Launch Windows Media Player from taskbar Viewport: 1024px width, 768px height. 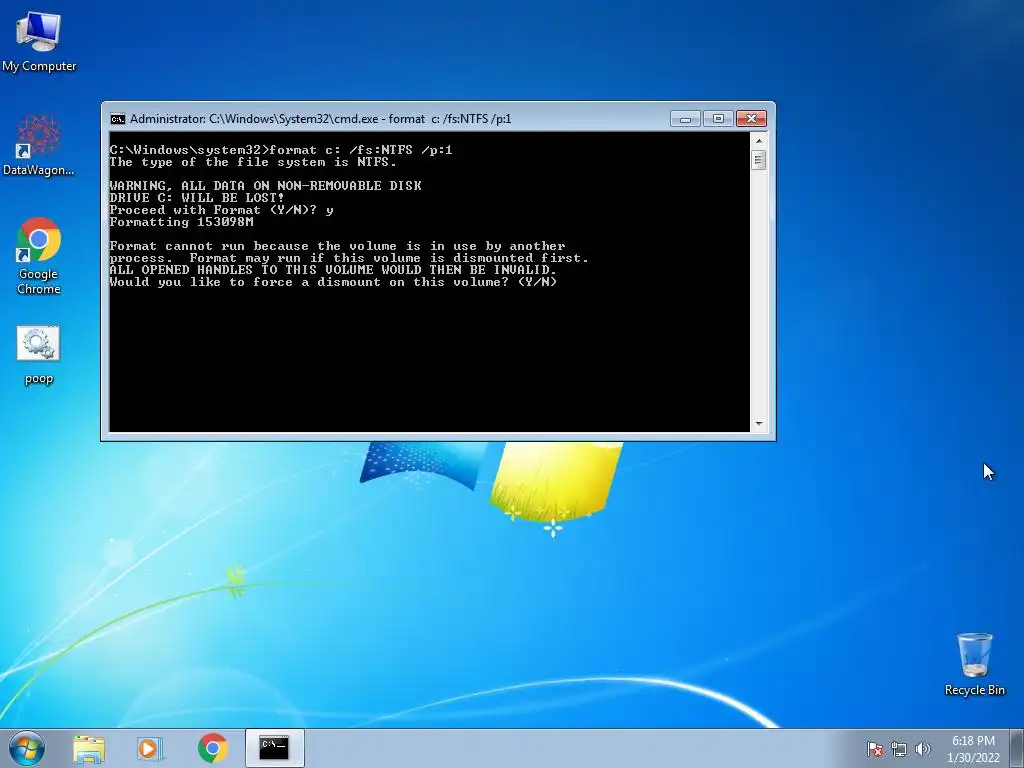coord(150,748)
